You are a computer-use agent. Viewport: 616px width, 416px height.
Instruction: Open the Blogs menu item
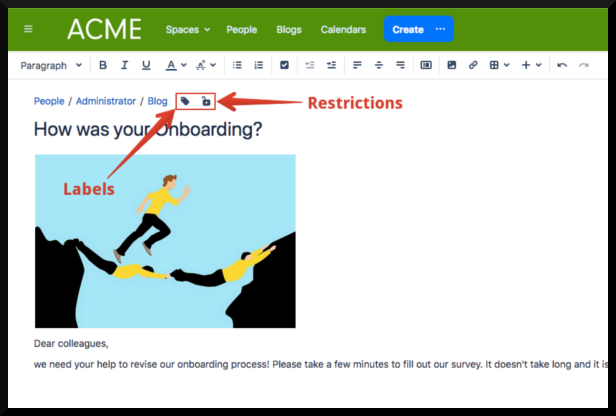(289, 29)
